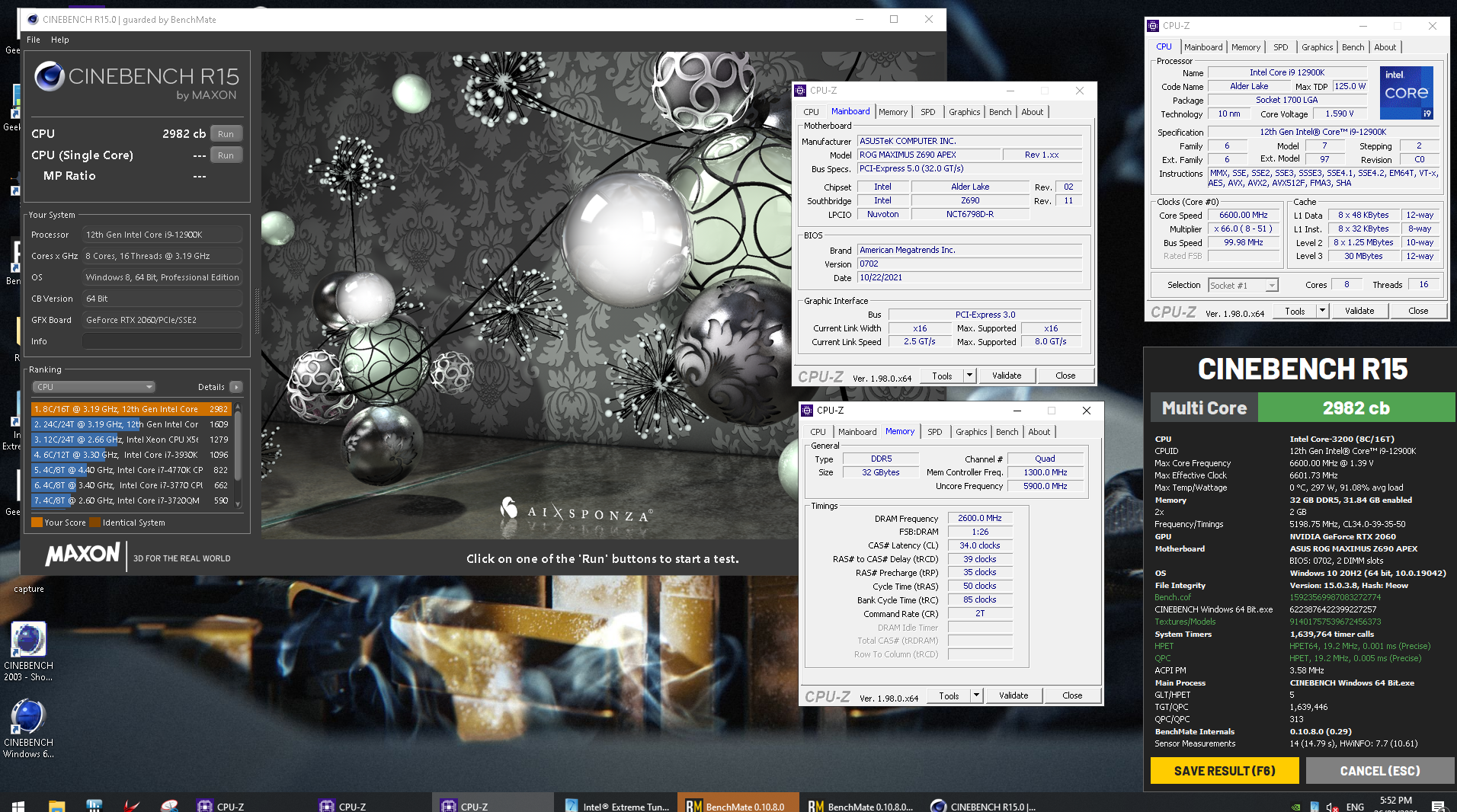Click the 5:52 PM system clock
Image resolution: width=1457 pixels, height=812 pixels.
pyautogui.click(x=1395, y=801)
